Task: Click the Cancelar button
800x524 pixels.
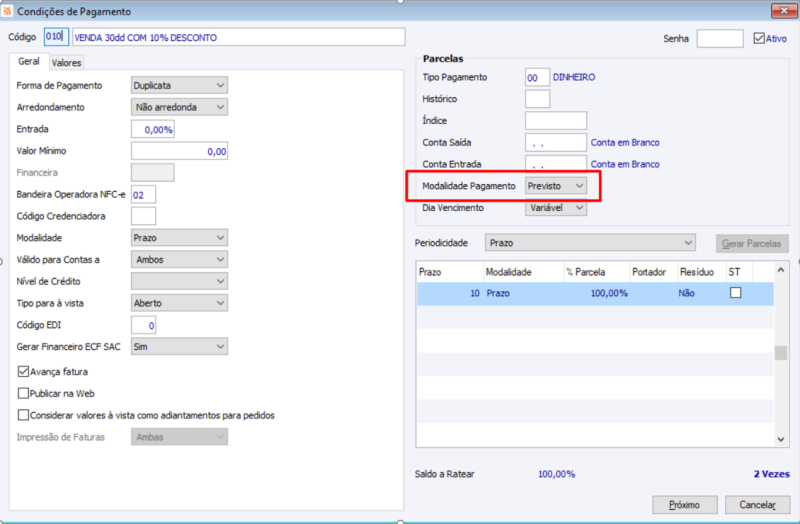Action: click(757, 505)
